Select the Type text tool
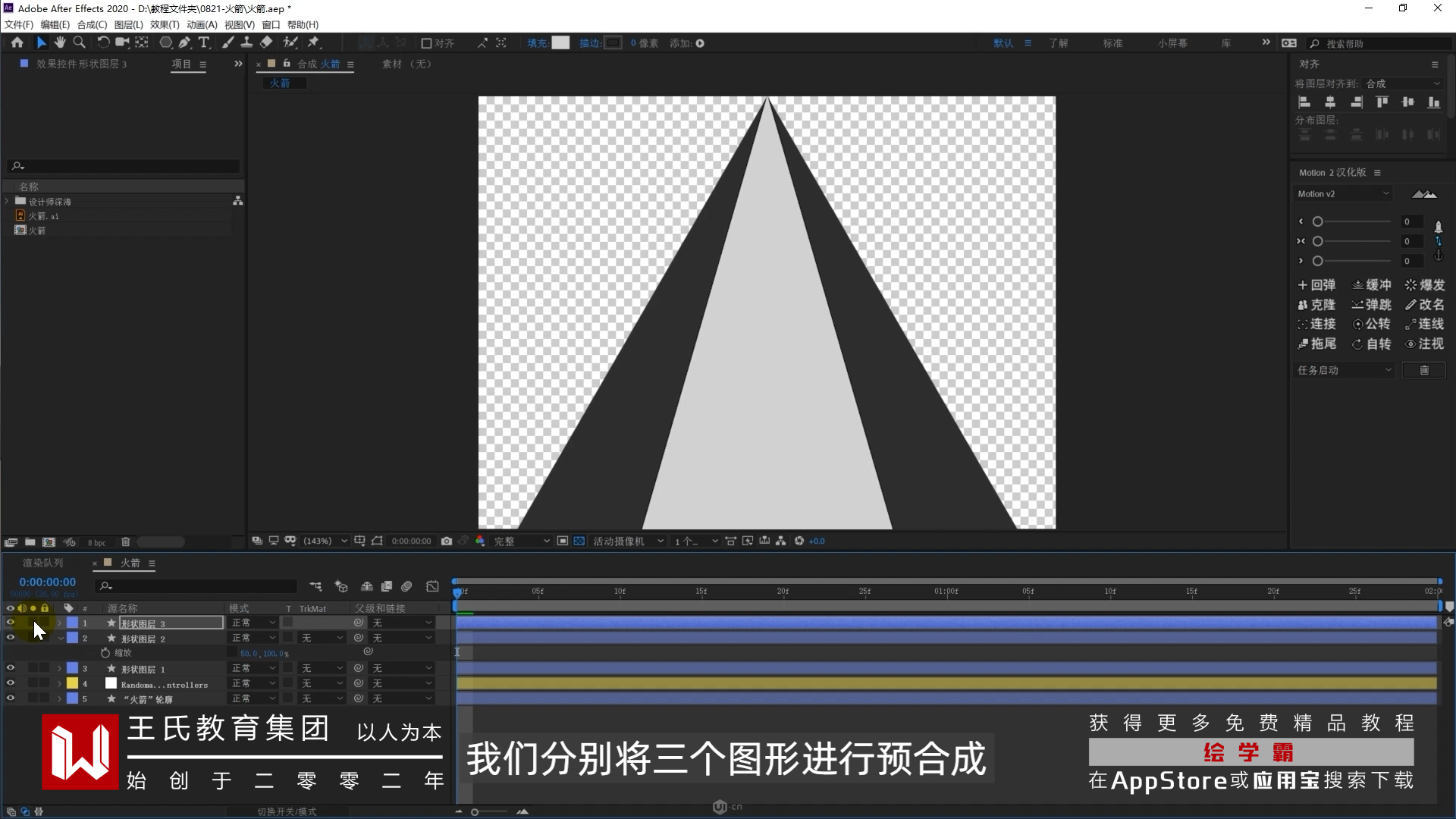 click(x=203, y=43)
